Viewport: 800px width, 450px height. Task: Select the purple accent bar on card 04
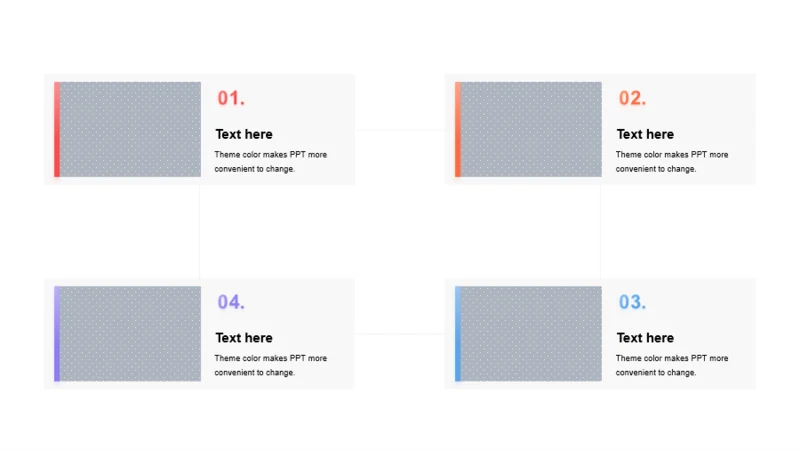[x=57, y=334]
